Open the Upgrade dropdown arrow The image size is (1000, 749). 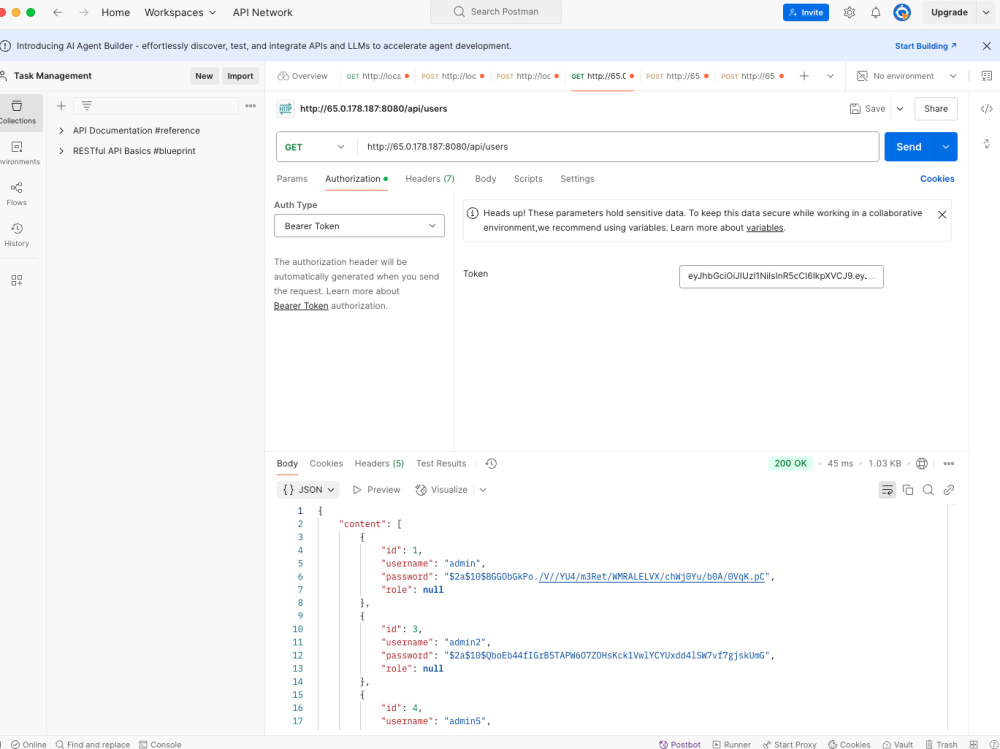[x=985, y=12]
